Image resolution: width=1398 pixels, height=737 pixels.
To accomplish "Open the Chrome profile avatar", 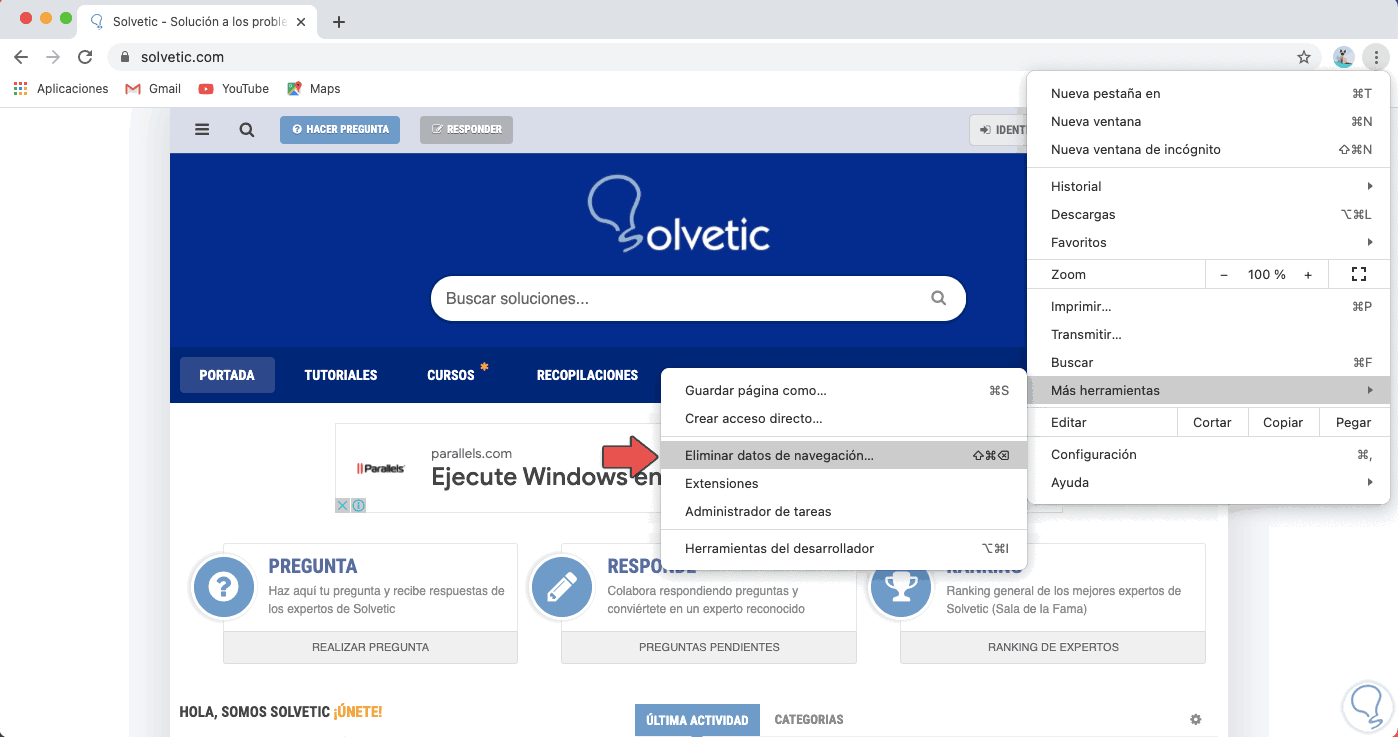I will click(1344, 57).
